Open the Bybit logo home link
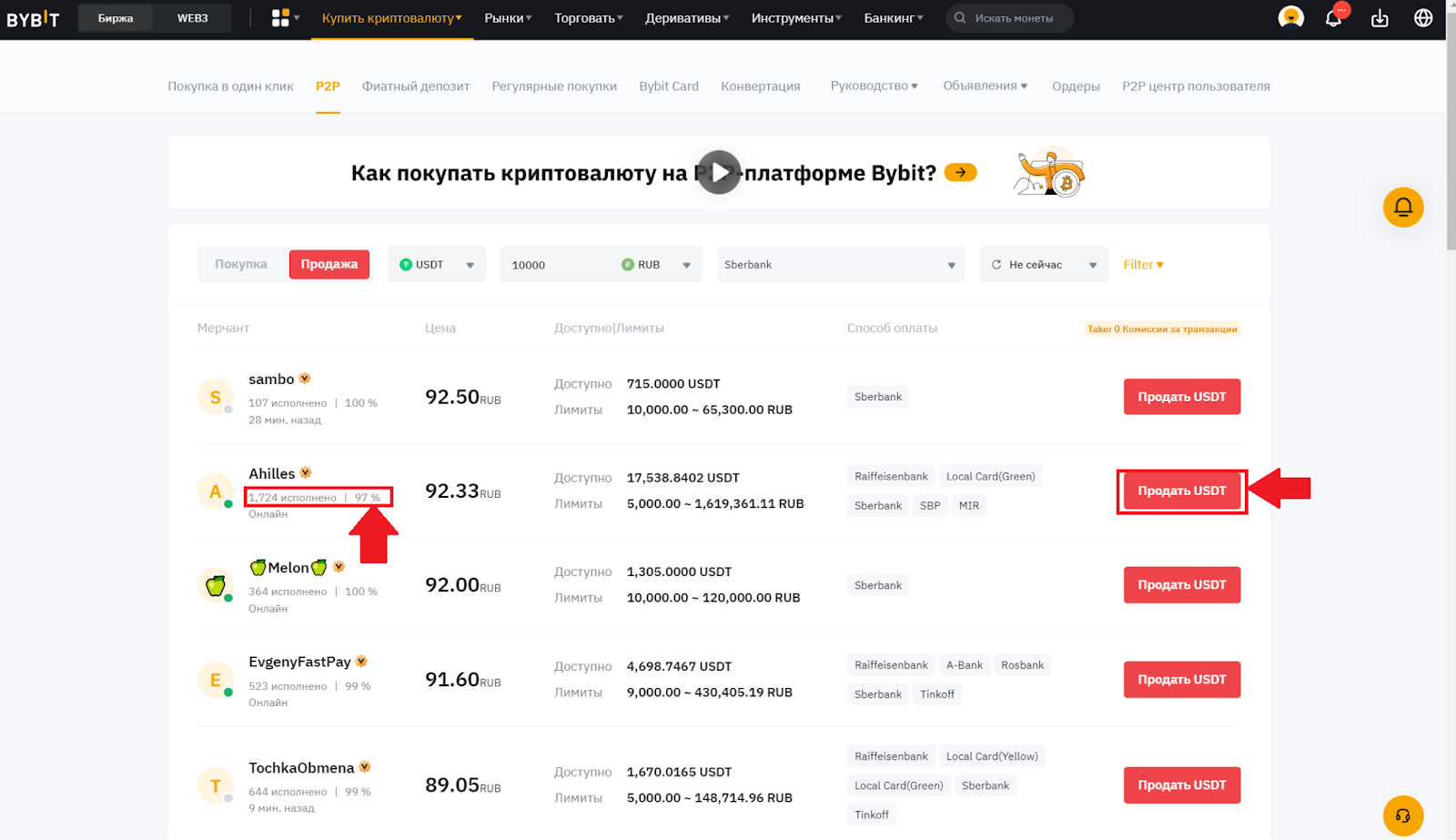This screenshot has height=840, width=1456. click(33, 18)
